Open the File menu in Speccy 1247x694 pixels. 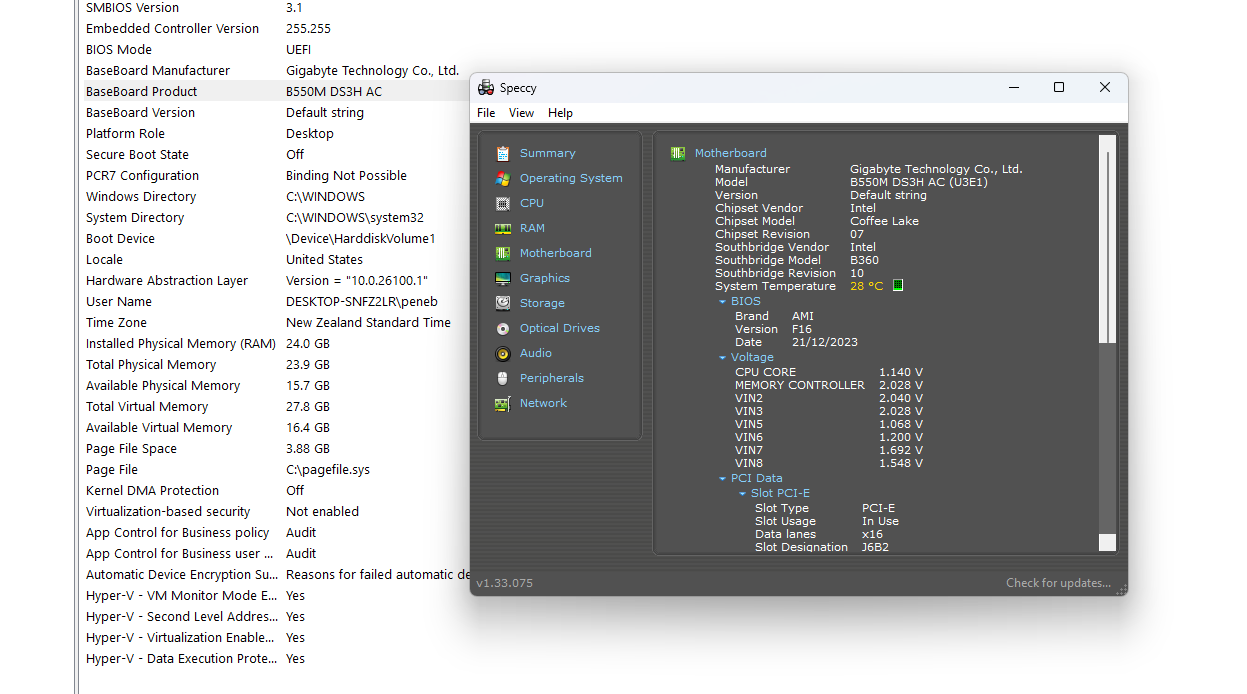pos(486,113)
